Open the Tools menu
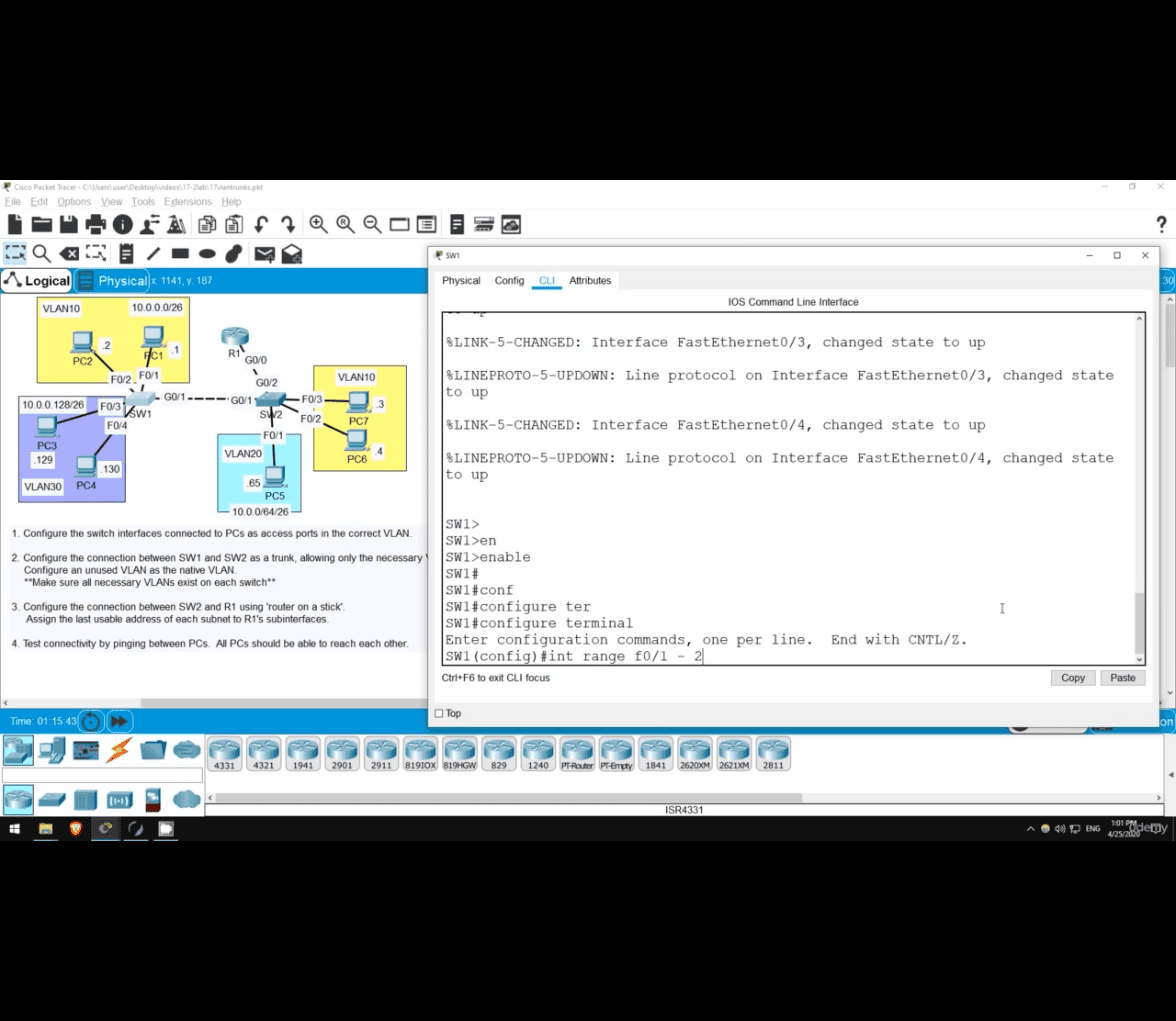1176x1021 pixels. (x=142, y=202)
